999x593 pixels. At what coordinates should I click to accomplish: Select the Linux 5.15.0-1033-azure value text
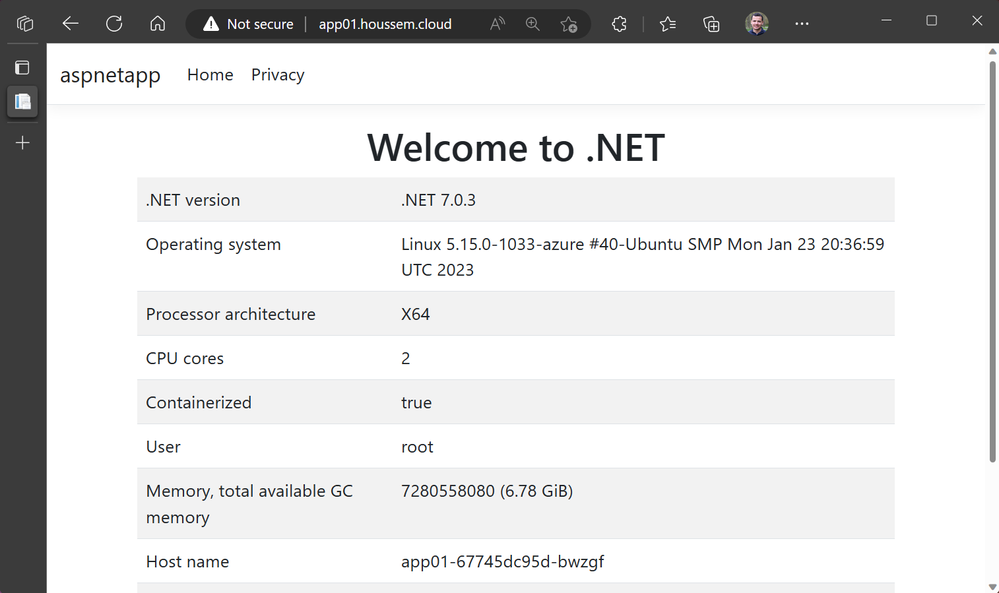[x=642, y=257]
